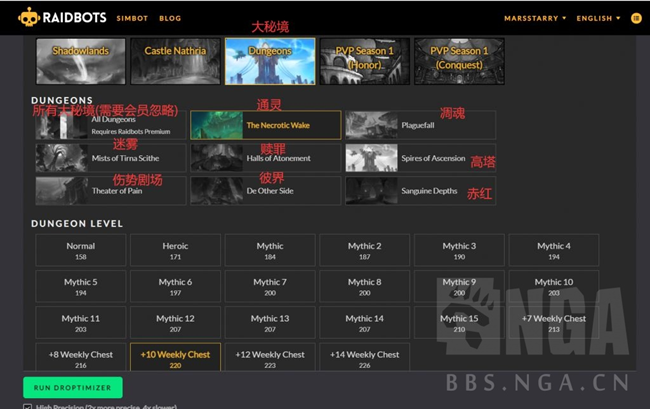The image size is (650, 409).
Task: Select the PVP Season 1 (Honor) tile
Action: click(365, 61)
